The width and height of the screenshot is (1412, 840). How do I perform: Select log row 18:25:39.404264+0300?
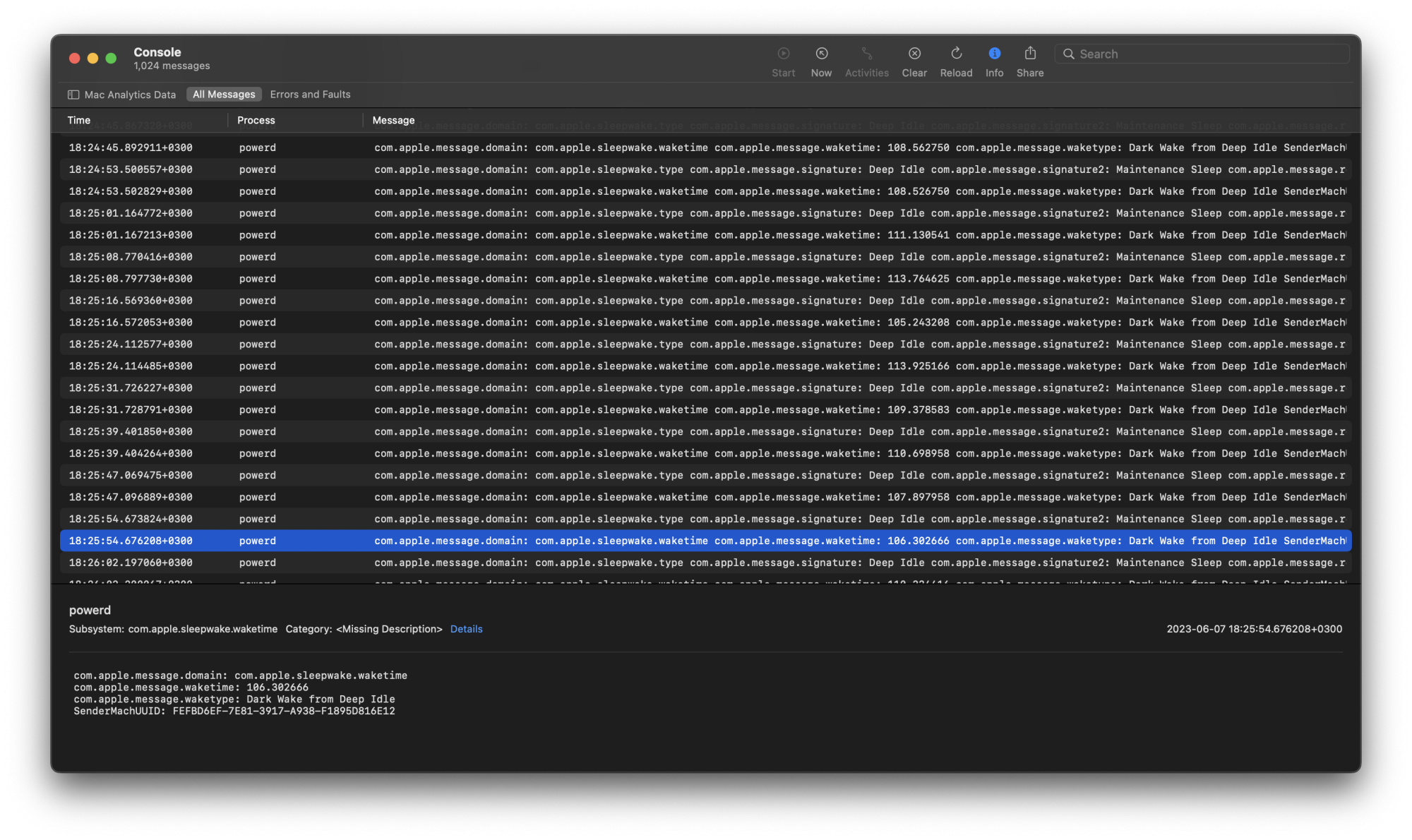[x=706, y=454]
